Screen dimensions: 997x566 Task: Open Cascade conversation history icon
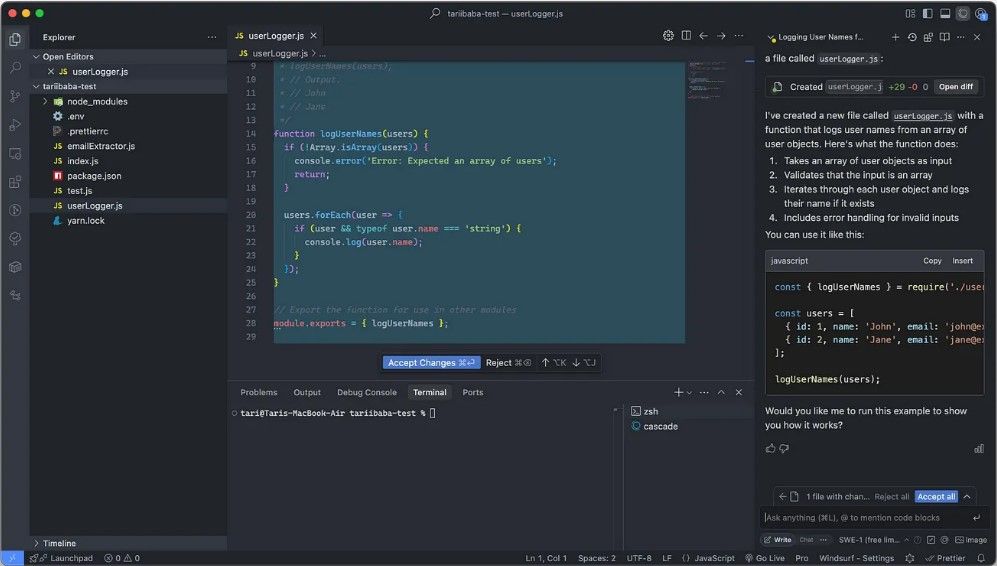click(x=912, y=38)
